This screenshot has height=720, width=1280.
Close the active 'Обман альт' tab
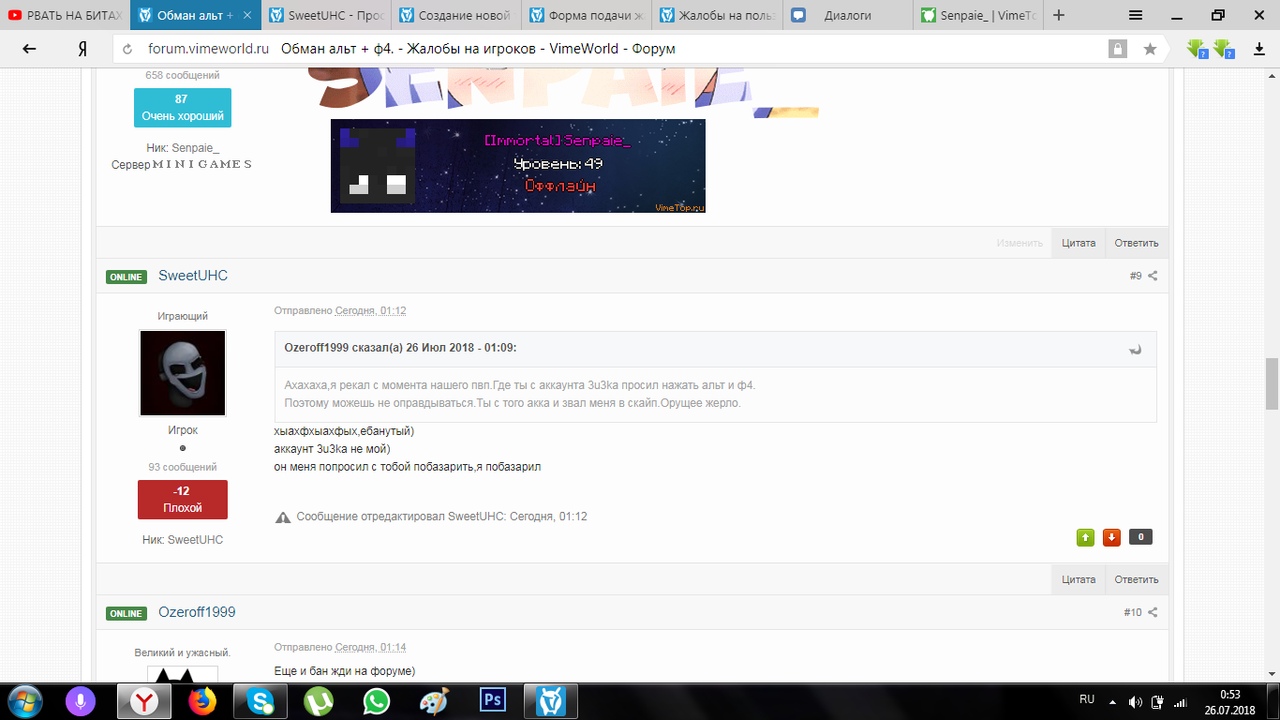pos(246,15)
